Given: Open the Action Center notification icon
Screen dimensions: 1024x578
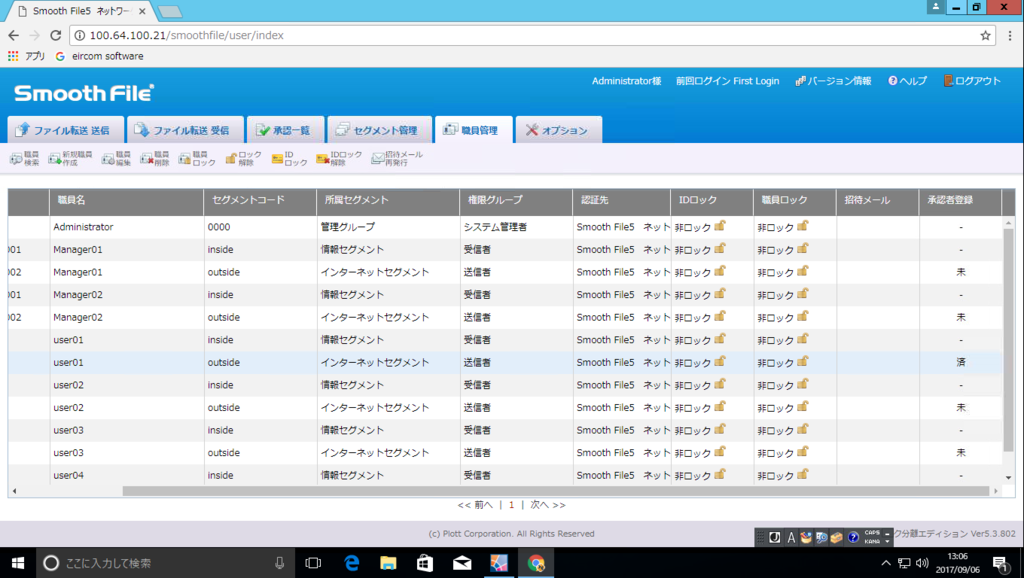Looking at the screenshot, I should point(1000,563).
